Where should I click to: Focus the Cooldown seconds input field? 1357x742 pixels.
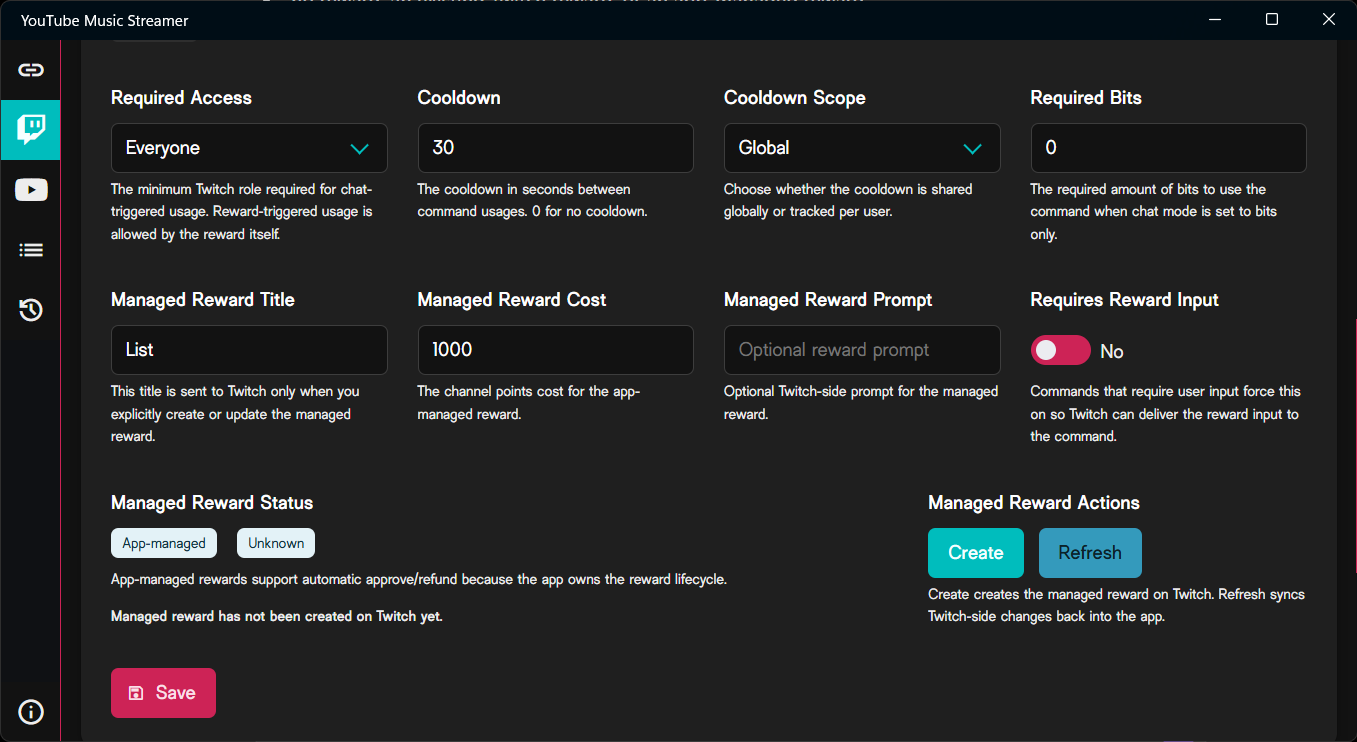click(x=555, y=148)
